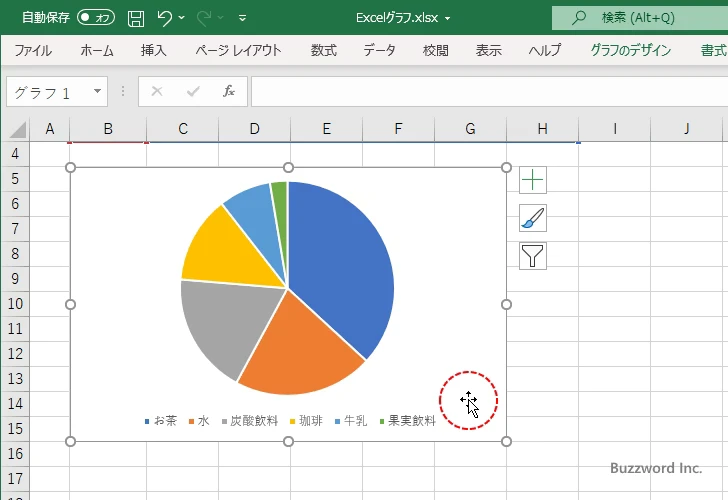
Task: Click the formula bar input area
Action: pos(489,91)
